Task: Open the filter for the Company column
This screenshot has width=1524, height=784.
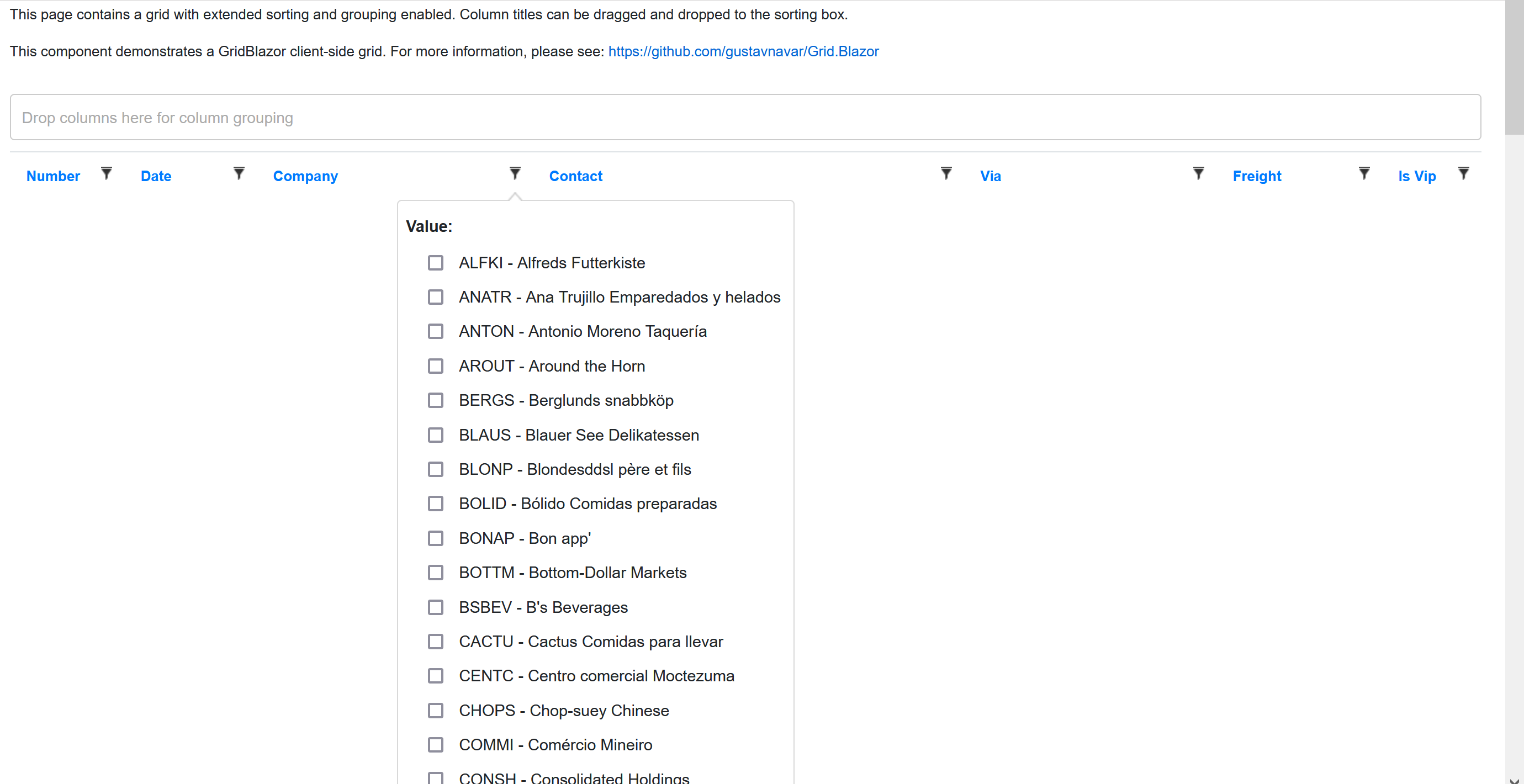Action: [x=515, y=173]
